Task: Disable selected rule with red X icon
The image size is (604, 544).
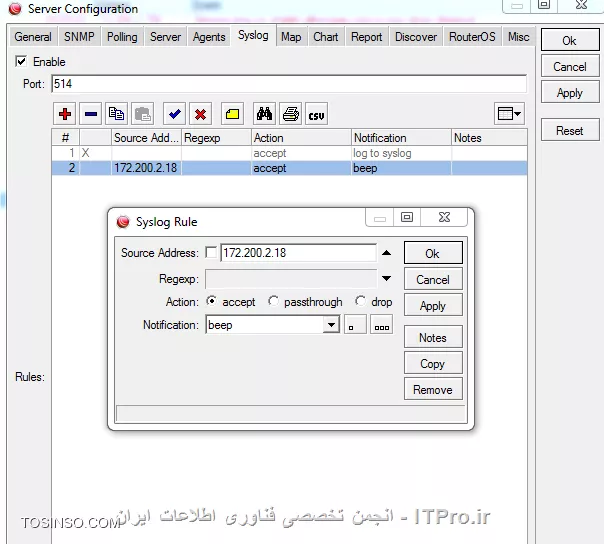Action: [200, 114]
